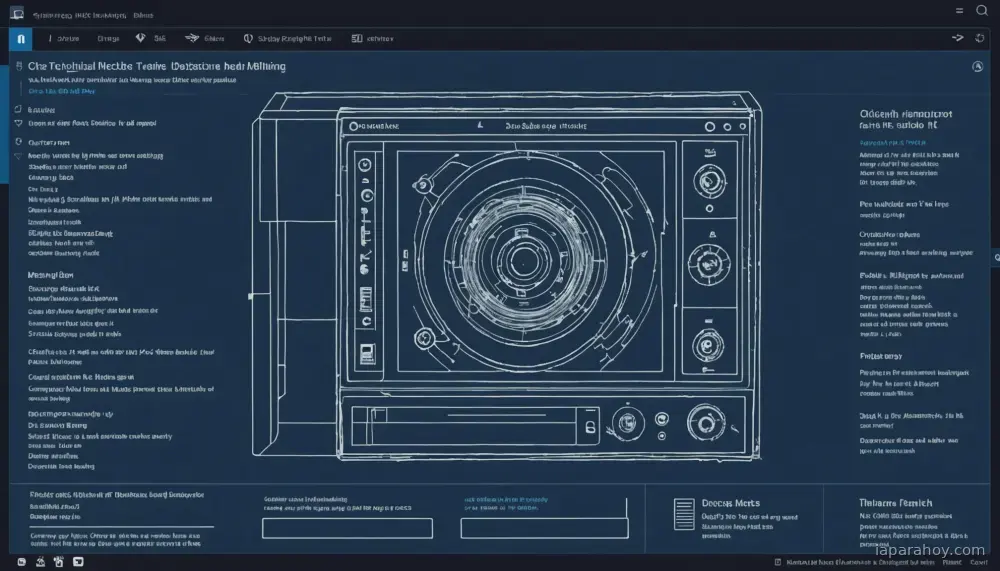Click the round icon opposite the page title
1000x571 pixels.
[977, 66]
